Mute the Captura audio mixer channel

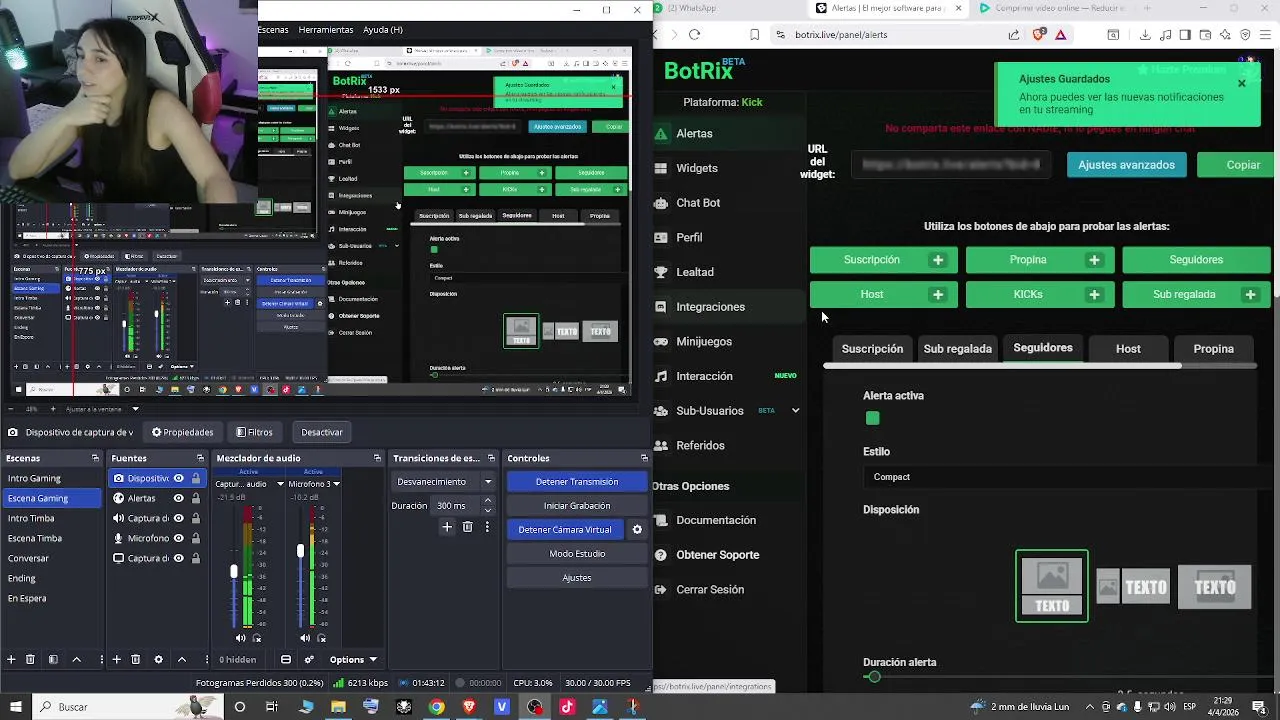coord(240,638)
